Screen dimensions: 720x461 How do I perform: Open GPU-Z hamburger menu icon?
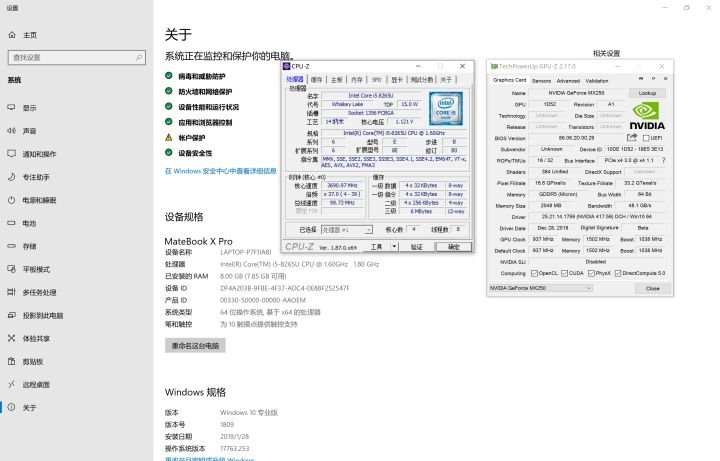pyautogui.click(x=665, y=79)
